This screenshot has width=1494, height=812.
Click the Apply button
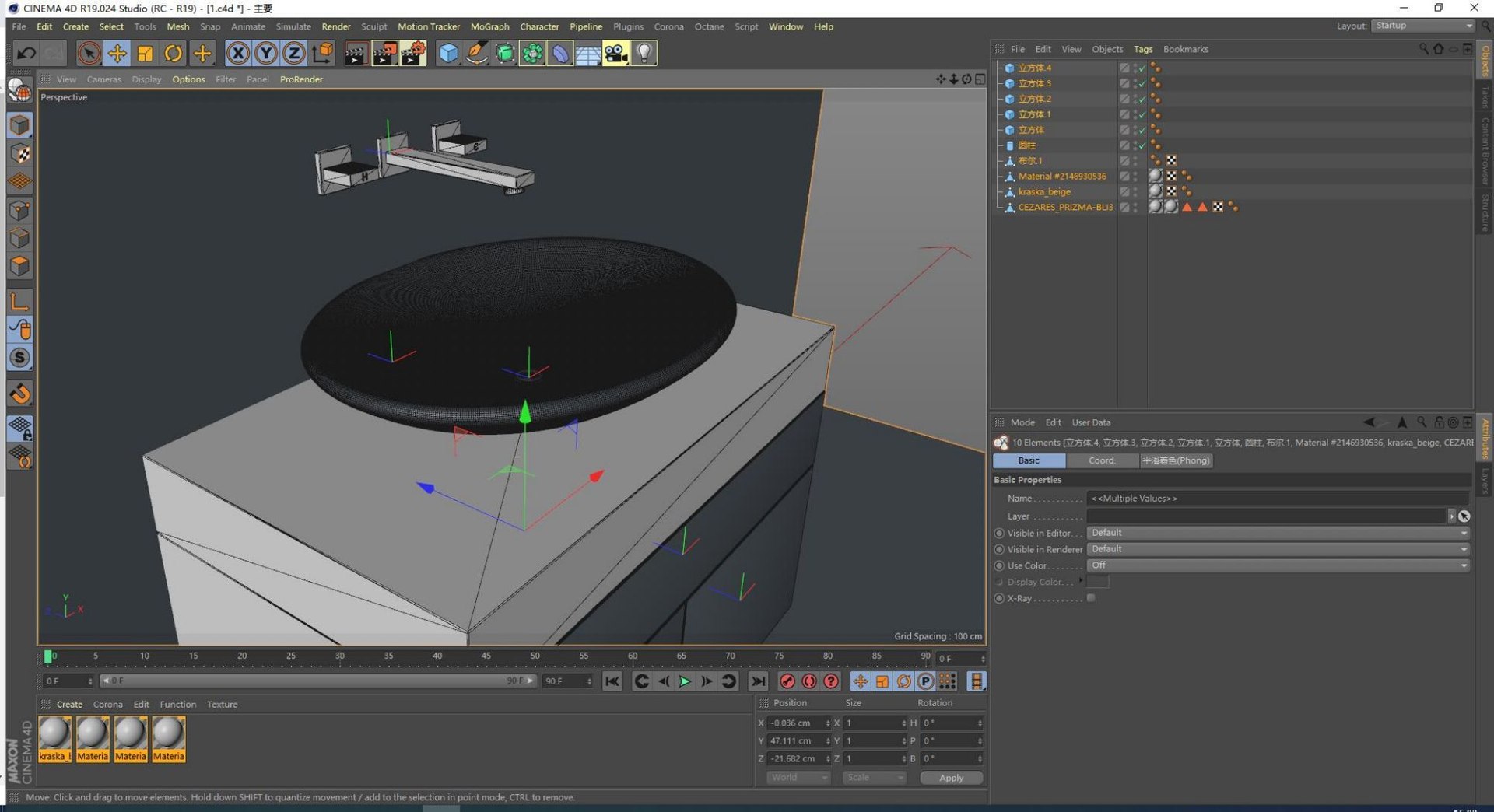pyautogui.click(x=951, y=778)
